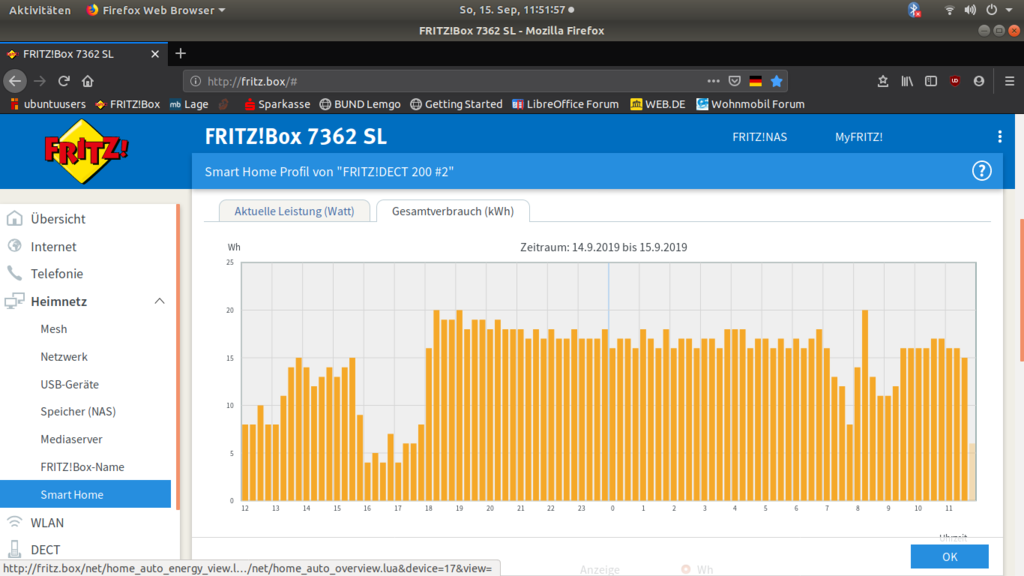Click the Wi-Fi icon in top bar

pyautogui.click(x=950, y=10)
